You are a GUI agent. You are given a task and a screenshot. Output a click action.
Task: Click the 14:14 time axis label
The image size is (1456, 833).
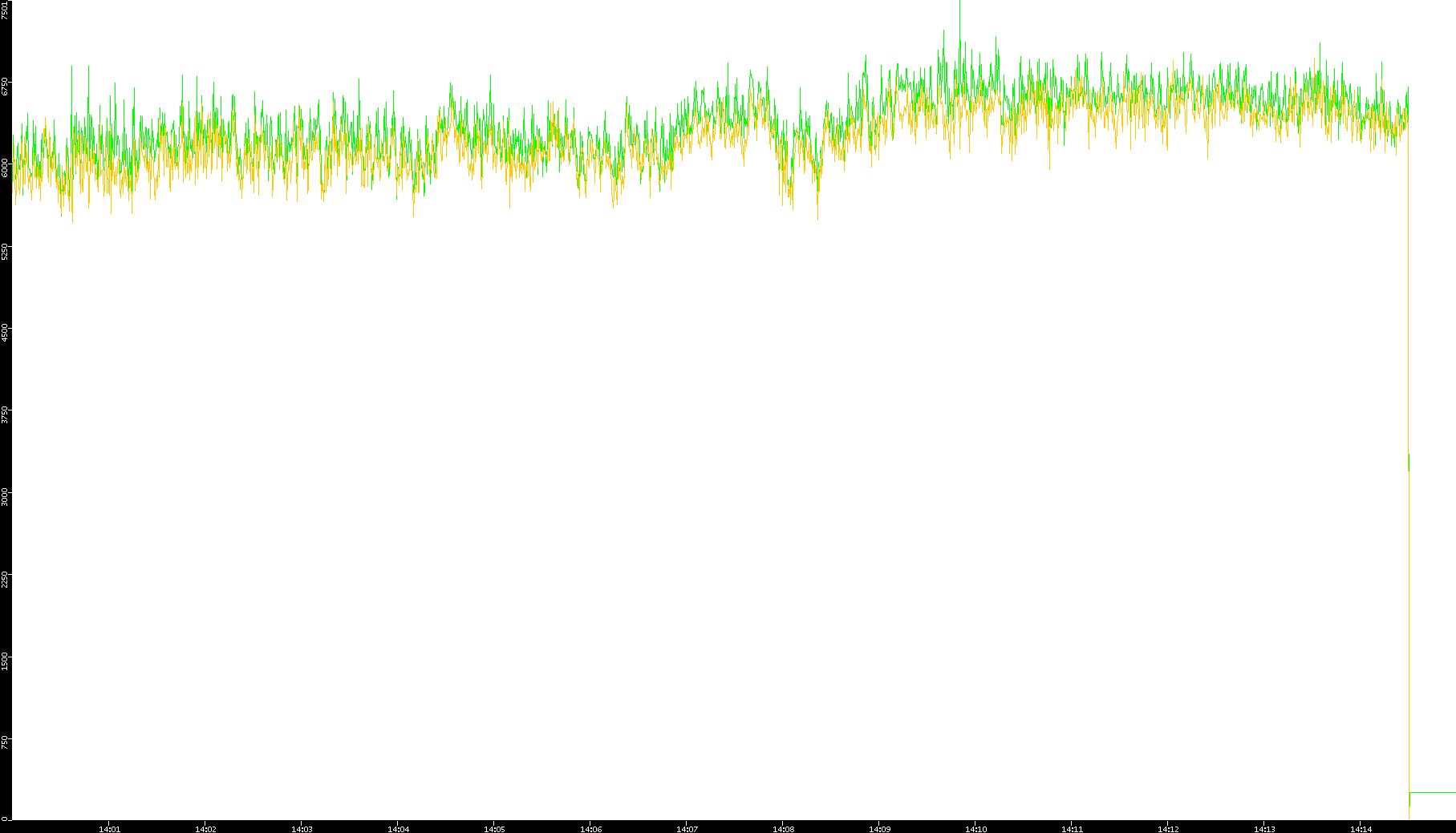point(1361,829)
